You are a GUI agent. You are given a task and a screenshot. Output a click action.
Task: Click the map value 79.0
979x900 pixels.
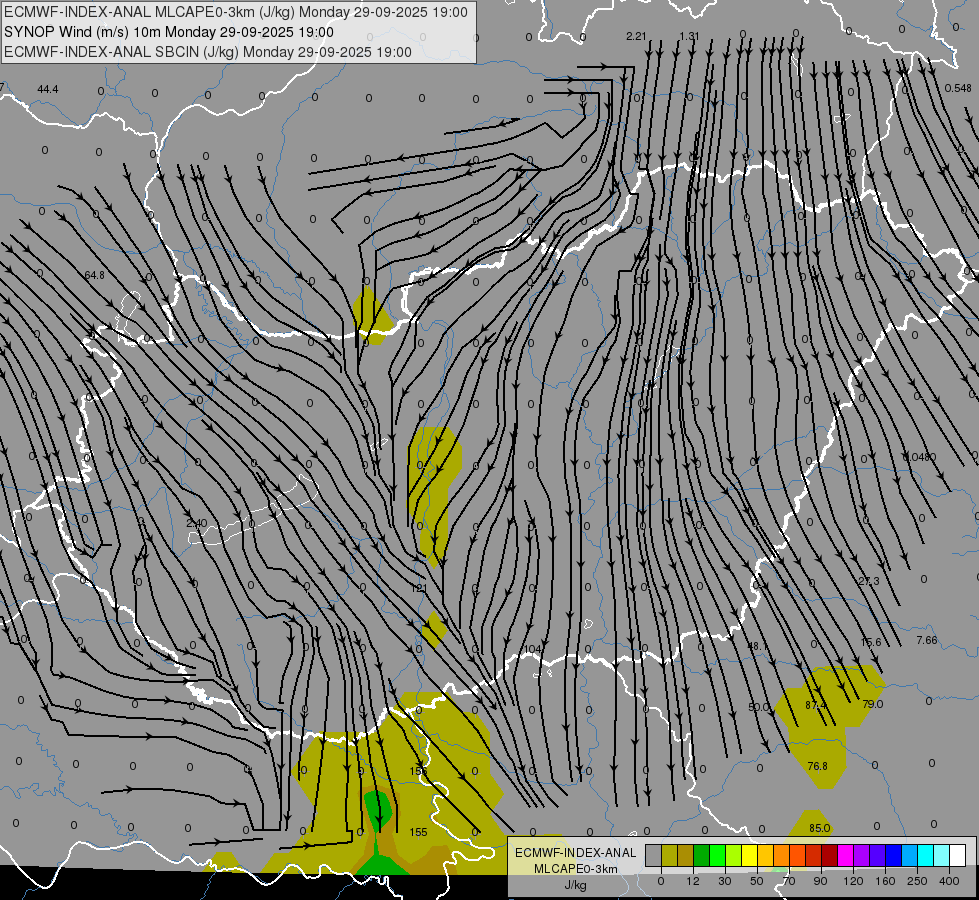coord(872,704)
